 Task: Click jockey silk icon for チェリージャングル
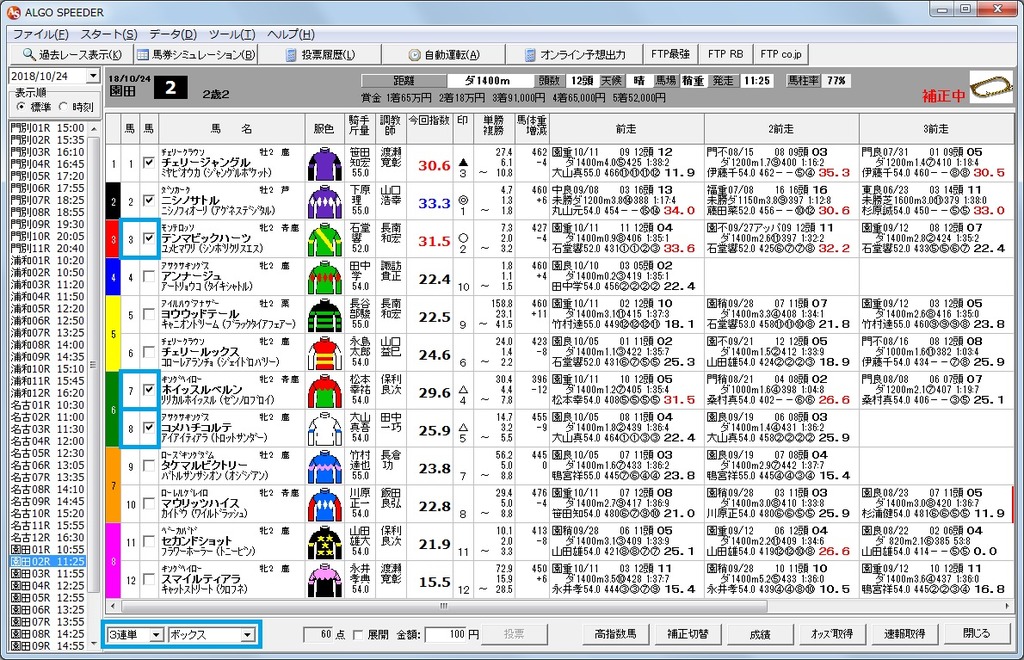pyautogui.click(x=325, y=164)
